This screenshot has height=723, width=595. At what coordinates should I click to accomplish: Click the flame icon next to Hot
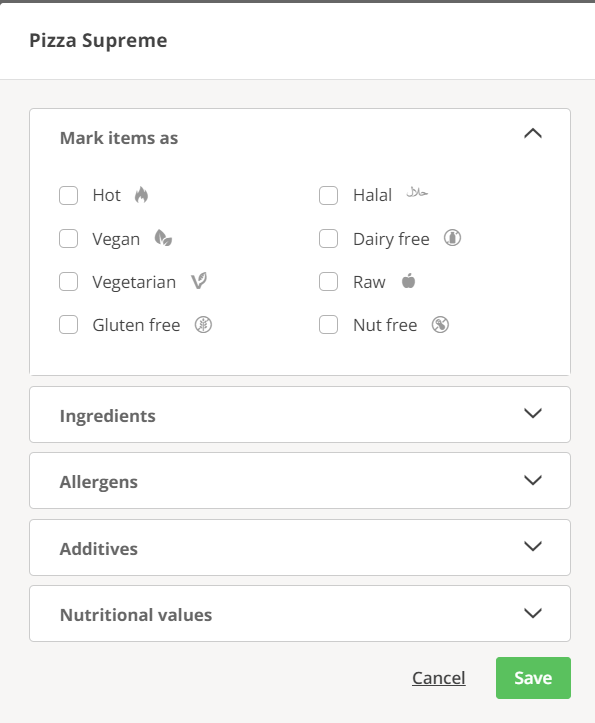[x=142, y=195]
